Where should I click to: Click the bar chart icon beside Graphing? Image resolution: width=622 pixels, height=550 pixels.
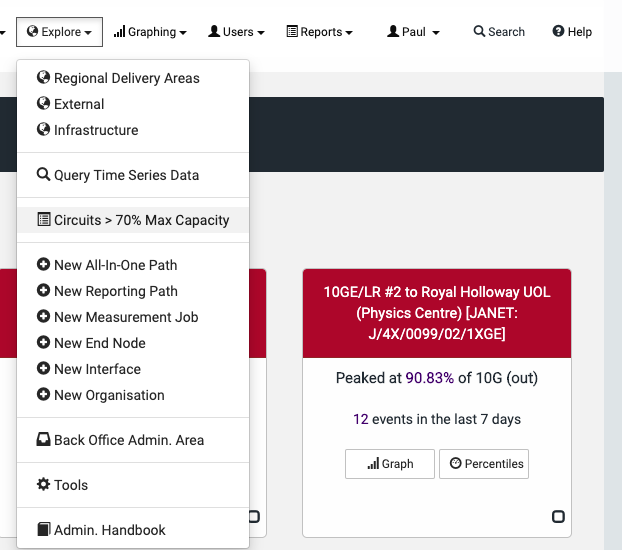click(119, 31)
